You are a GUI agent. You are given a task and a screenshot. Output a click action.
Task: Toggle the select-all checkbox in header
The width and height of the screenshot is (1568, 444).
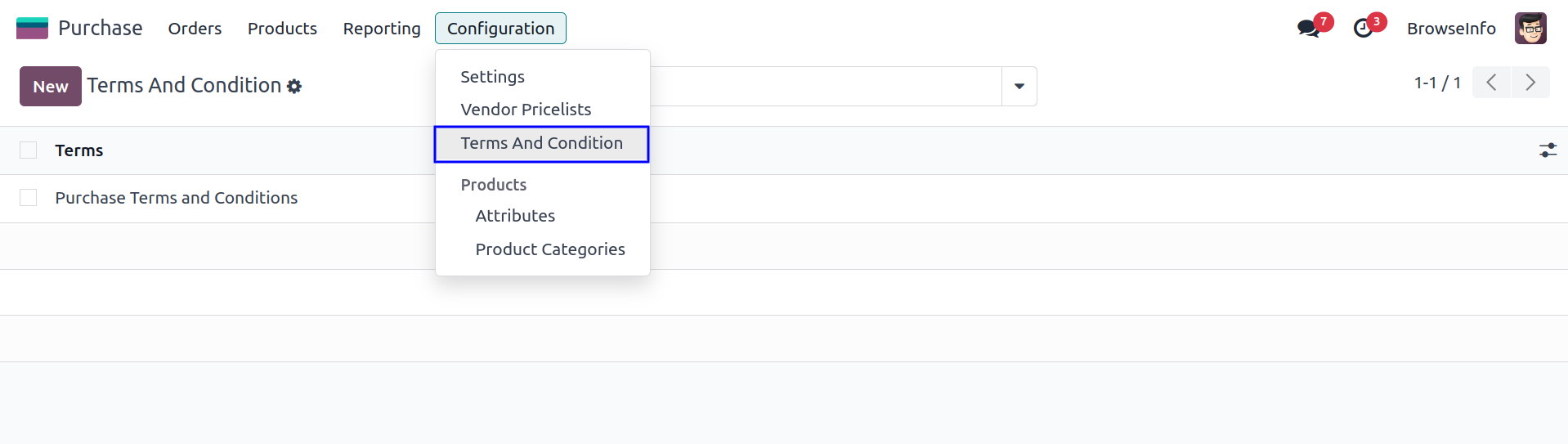(29, 150)
